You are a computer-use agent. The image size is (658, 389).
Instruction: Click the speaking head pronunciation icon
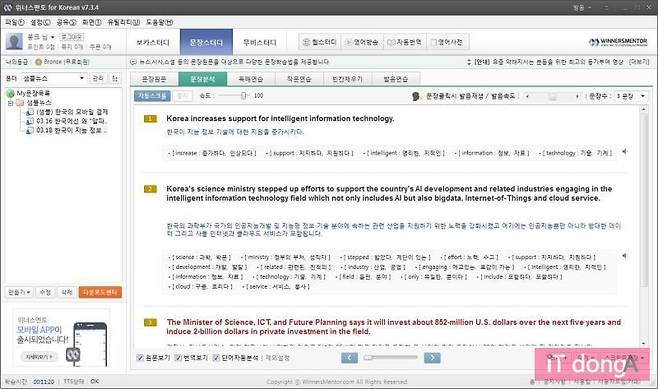point(415,96)
